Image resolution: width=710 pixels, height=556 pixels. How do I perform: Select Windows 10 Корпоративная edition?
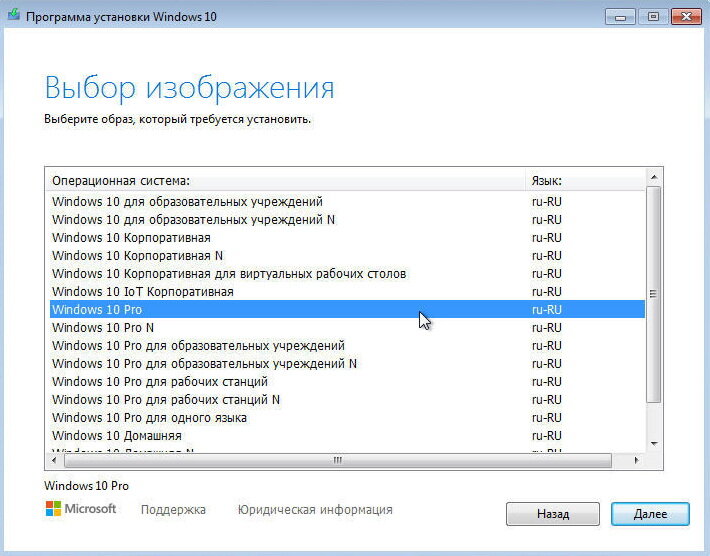pos(347,238)
